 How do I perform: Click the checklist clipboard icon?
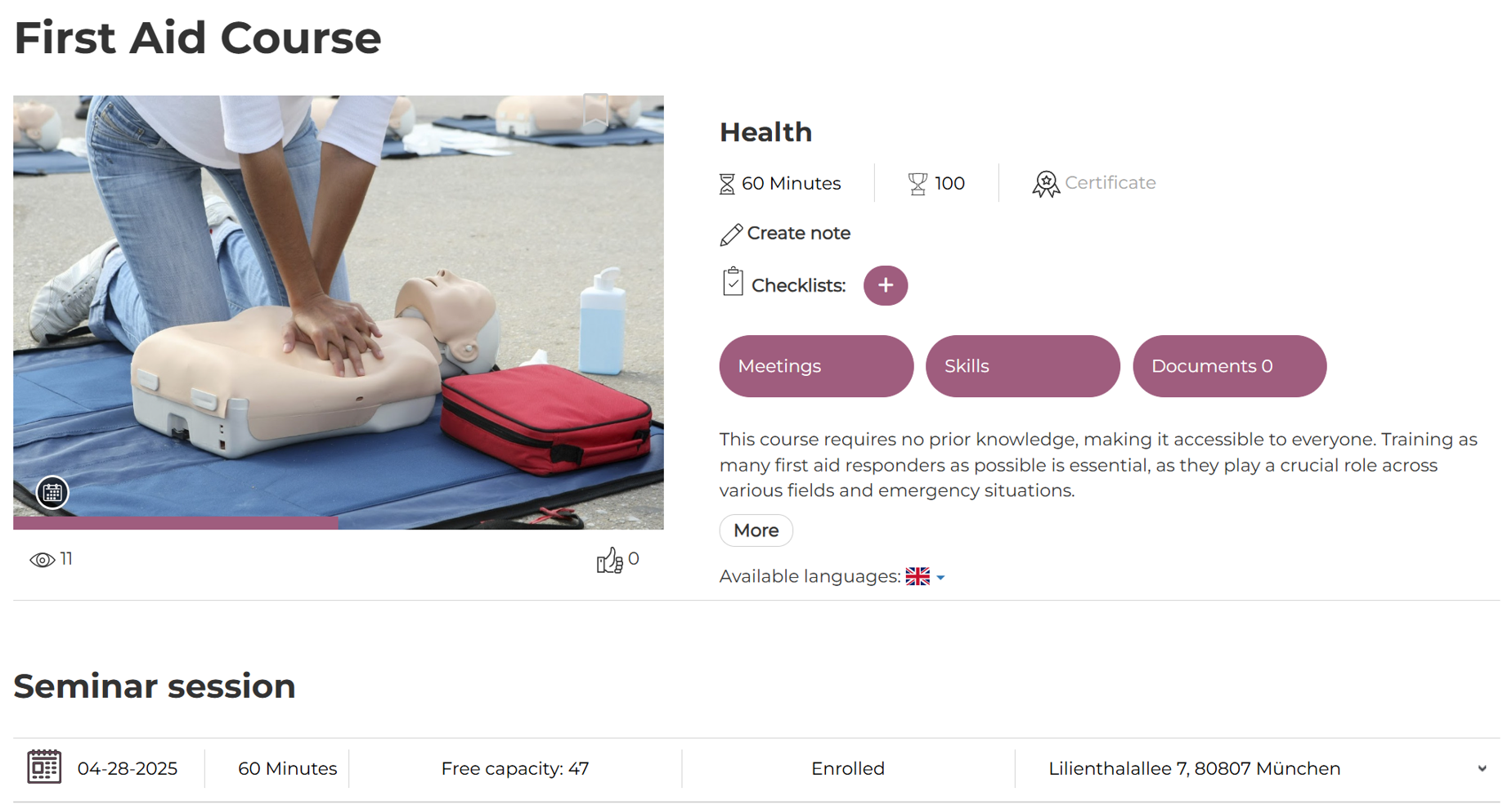(x=733, y=282)
